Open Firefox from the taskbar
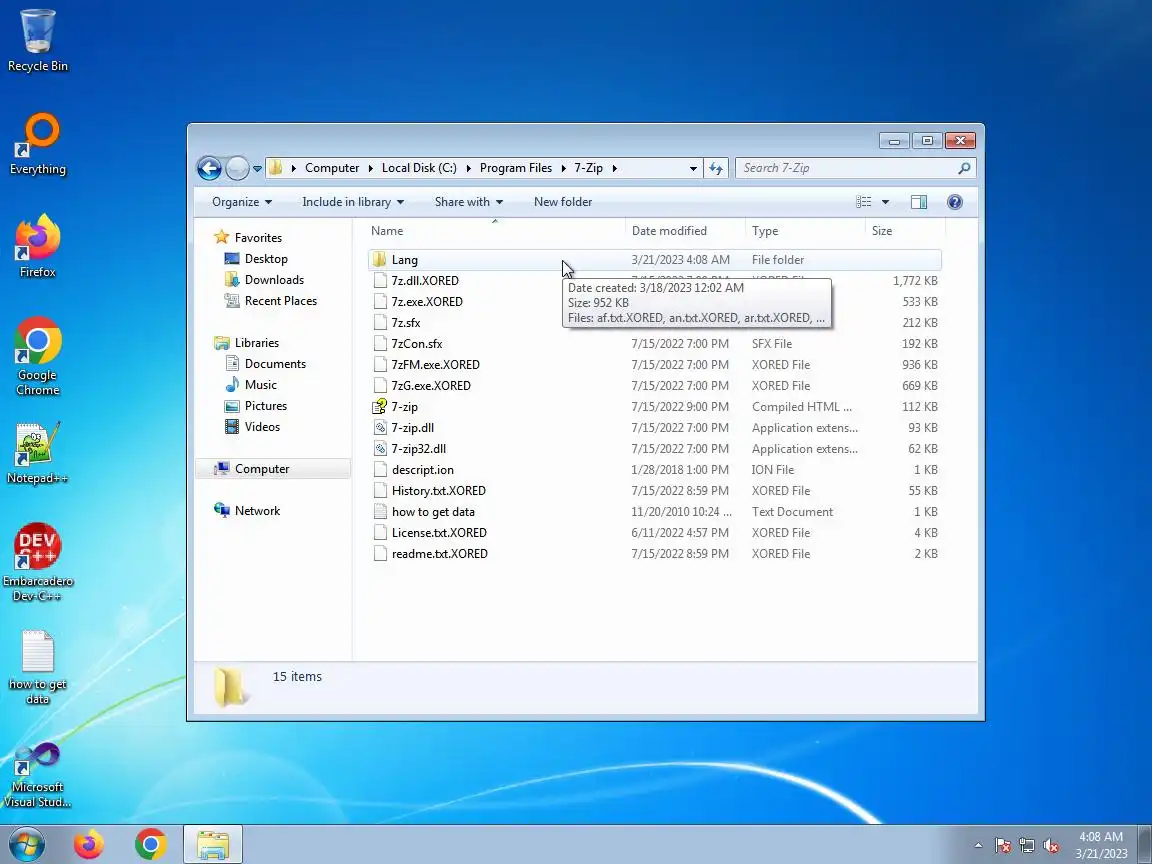The image size is (1152, 864). click(89, 844)
